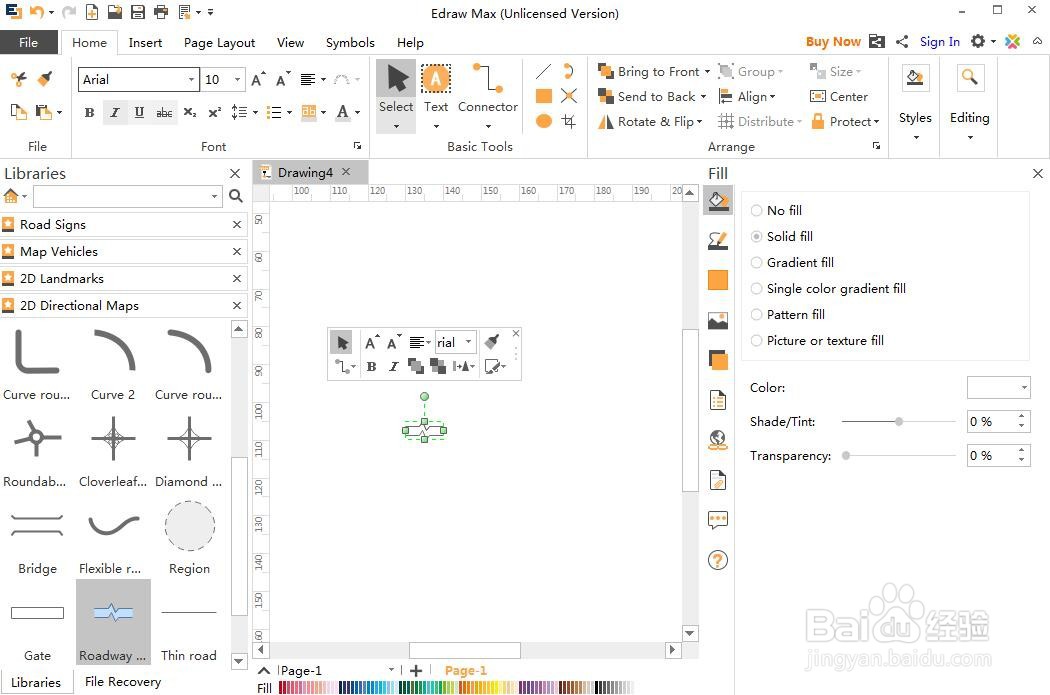Open the Hyperlink globe panel icon
The width and height of the screenshot is (1050, 695).
(x=718, y=440)
